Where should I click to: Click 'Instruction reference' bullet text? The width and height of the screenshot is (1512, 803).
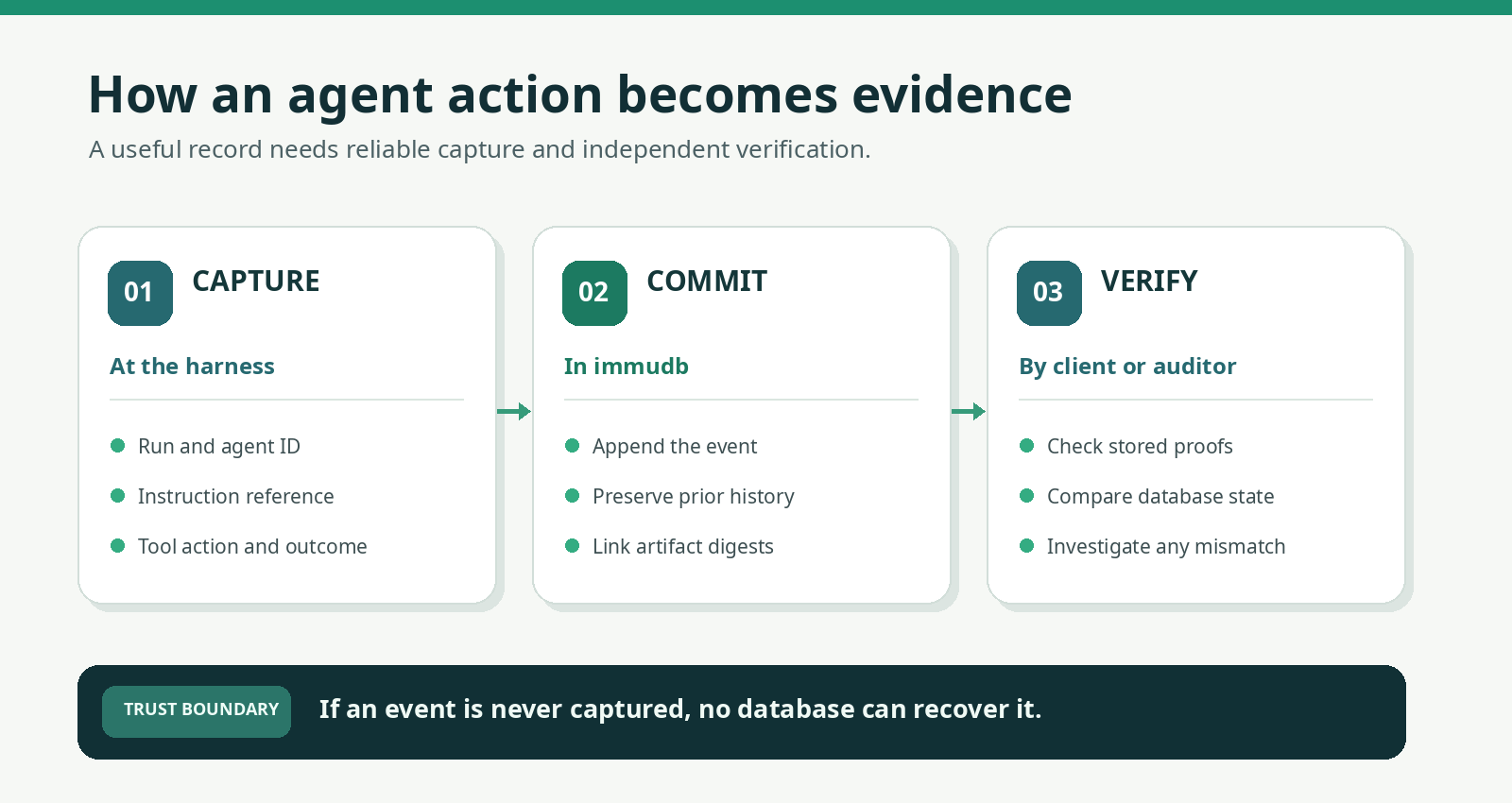(235, 497)
